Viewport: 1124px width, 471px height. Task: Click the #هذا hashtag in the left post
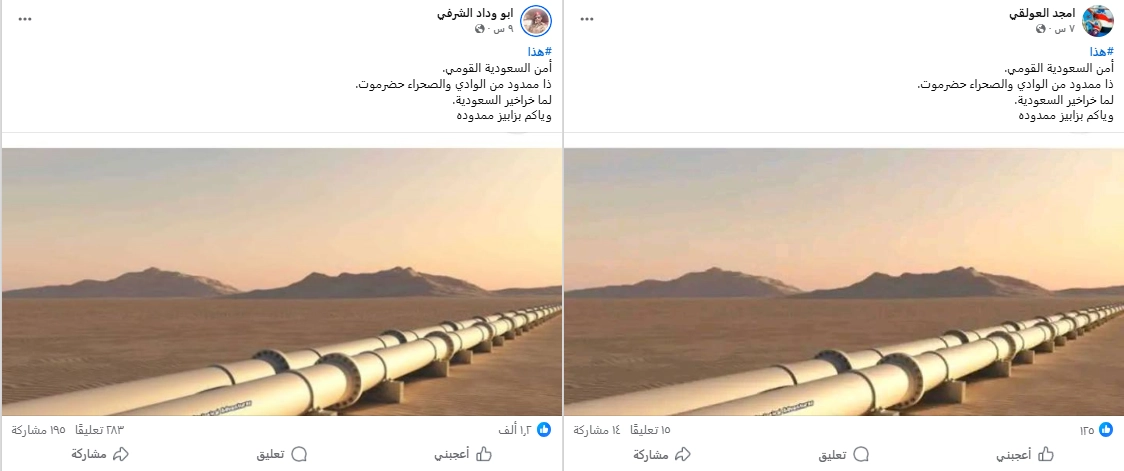pyautogui.click(x=540, y=52)
